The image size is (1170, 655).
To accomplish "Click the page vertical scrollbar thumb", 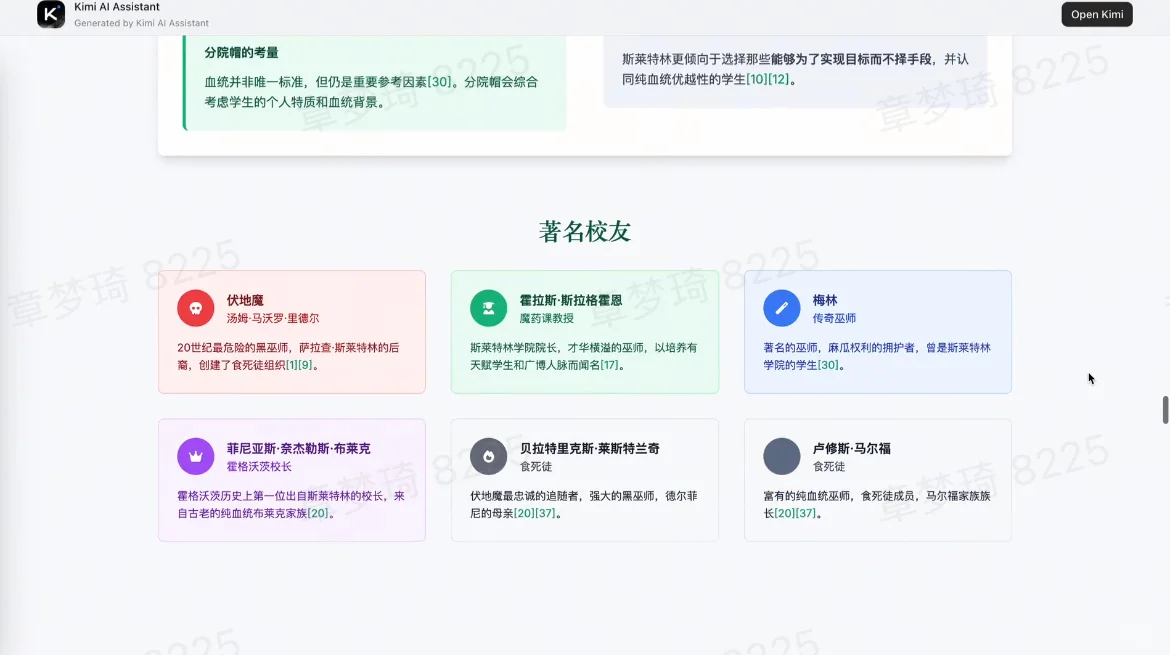I will (1165, 410).
